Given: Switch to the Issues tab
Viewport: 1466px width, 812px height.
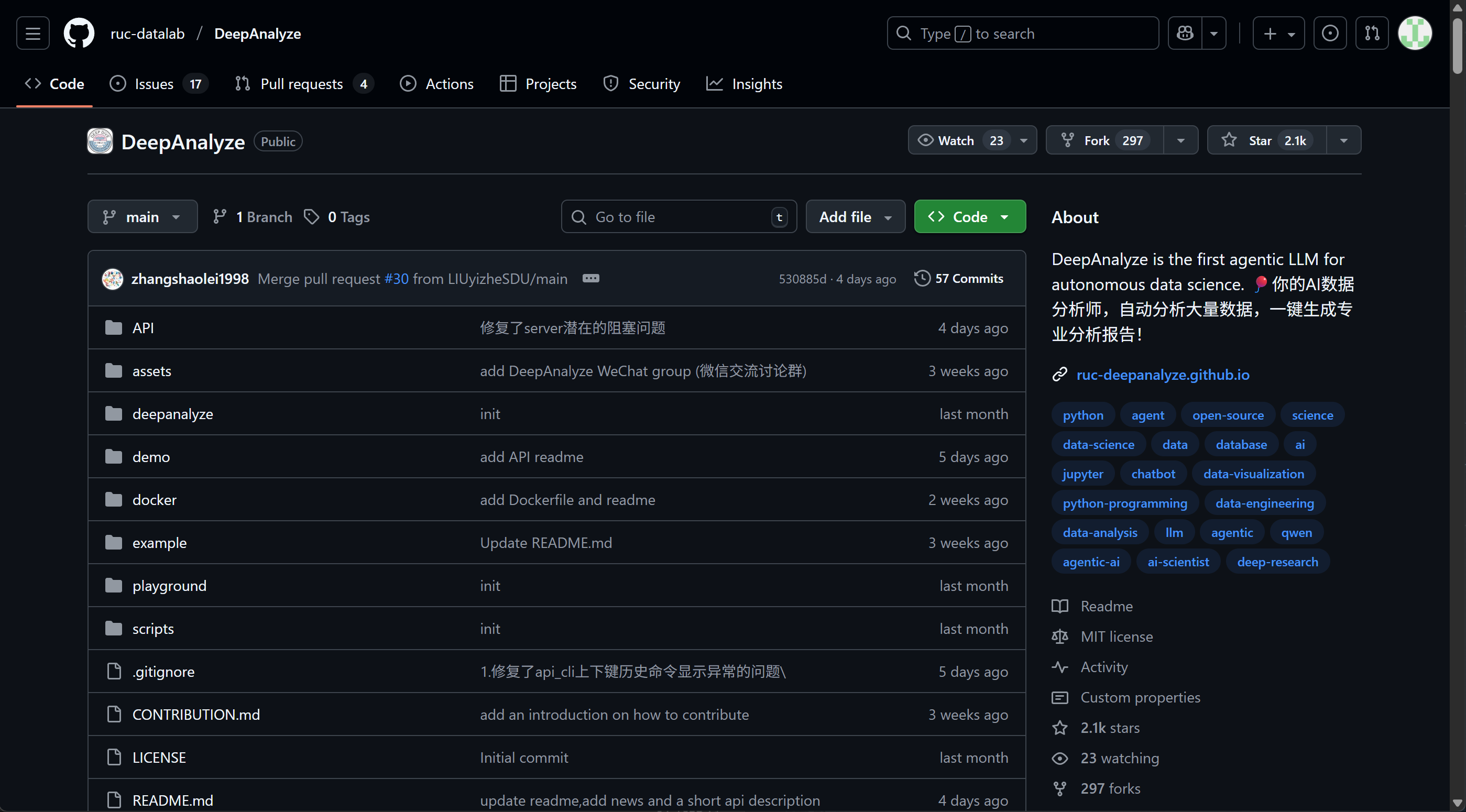Looking at the screenshot, I should click(x=159, y=84).
